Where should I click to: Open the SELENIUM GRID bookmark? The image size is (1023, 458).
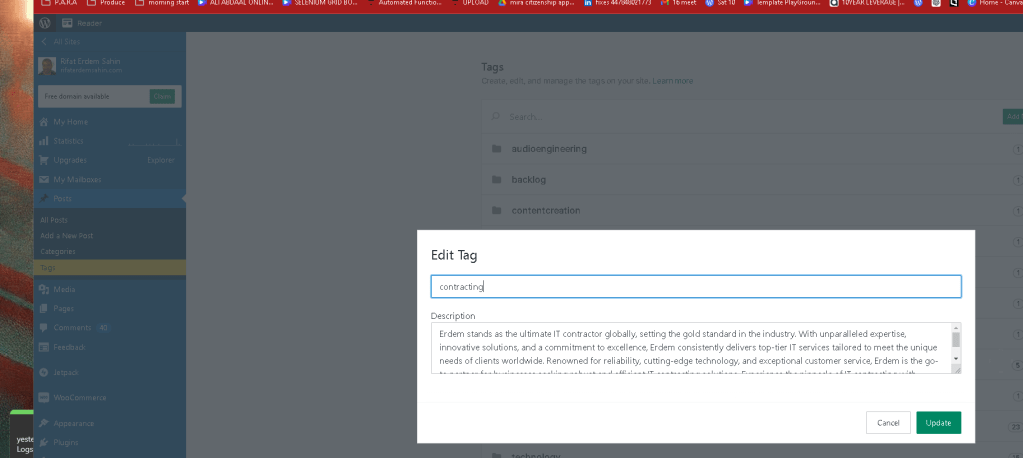click(320, 3)
